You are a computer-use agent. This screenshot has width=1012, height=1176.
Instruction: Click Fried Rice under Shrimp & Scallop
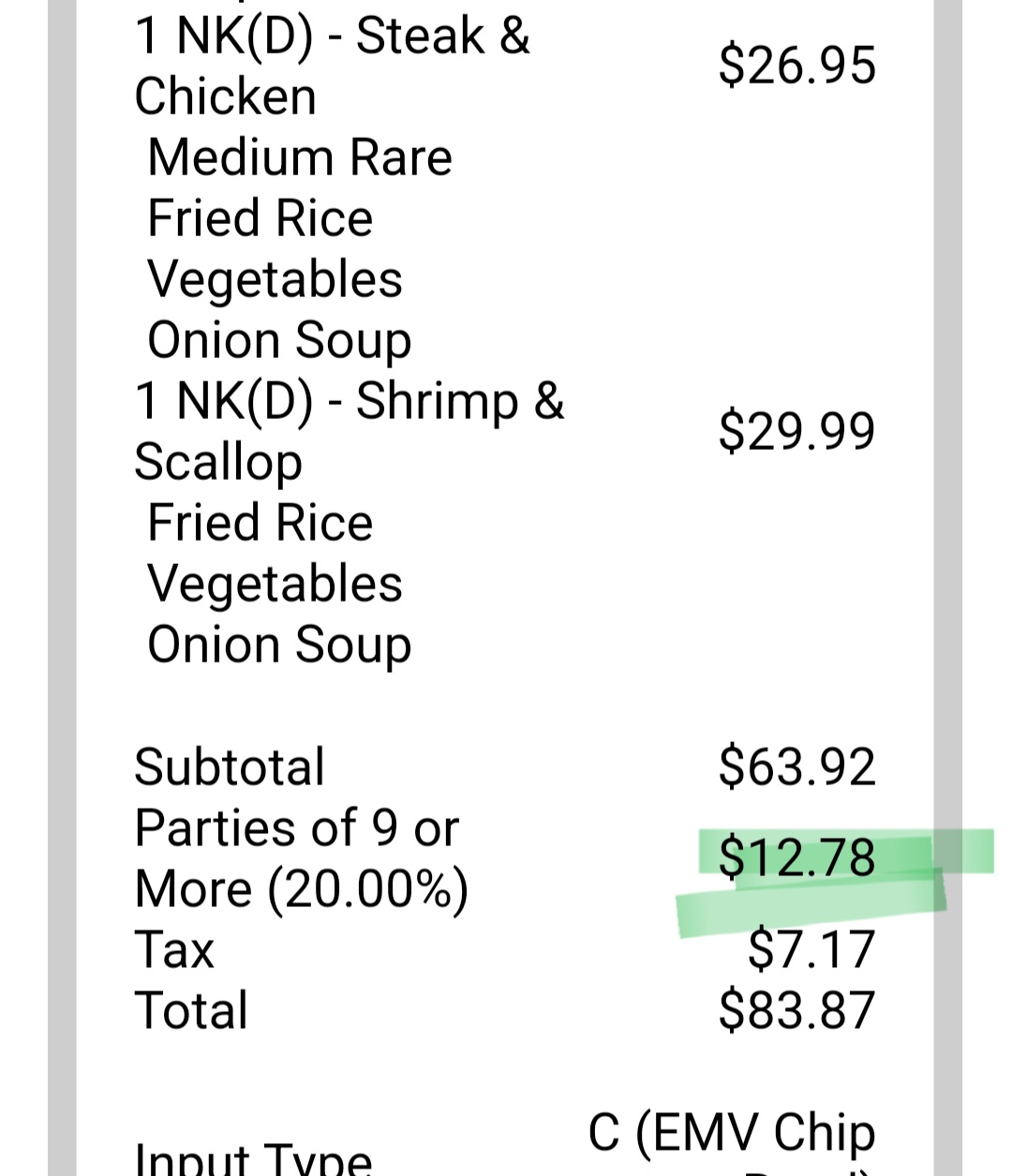(260, 523)
